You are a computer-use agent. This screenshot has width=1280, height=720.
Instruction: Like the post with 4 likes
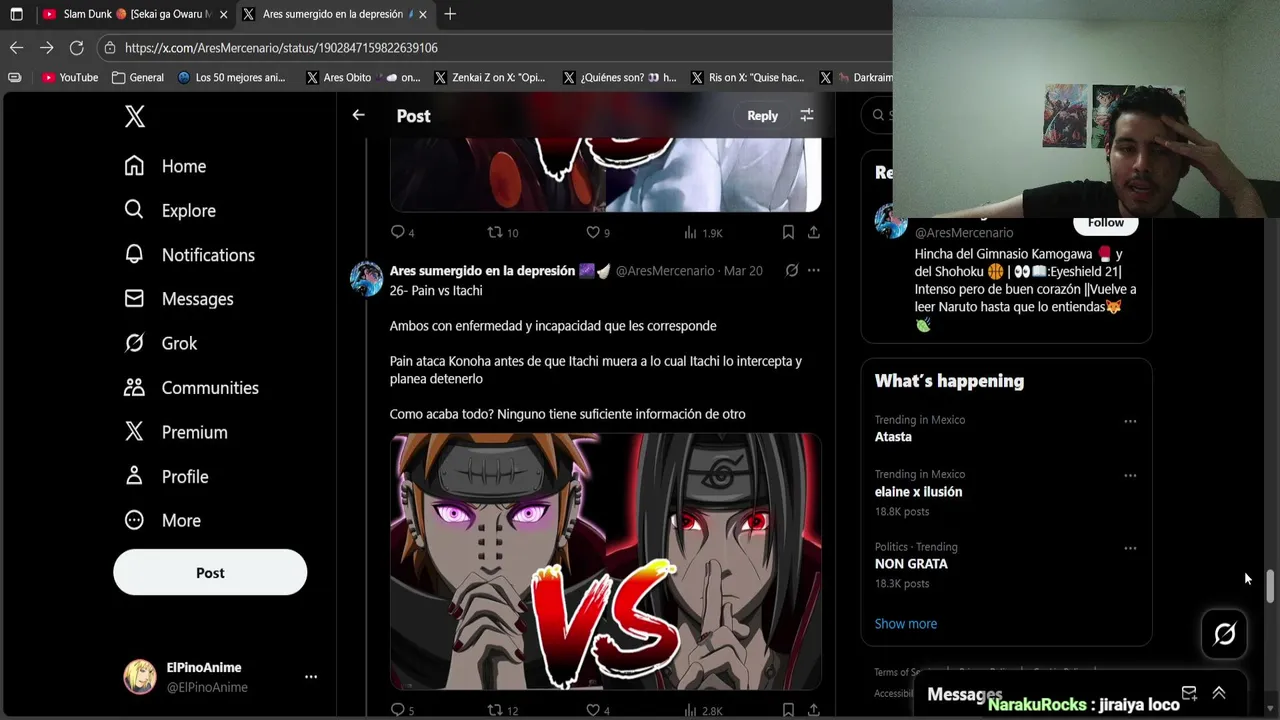pos(597,711)
